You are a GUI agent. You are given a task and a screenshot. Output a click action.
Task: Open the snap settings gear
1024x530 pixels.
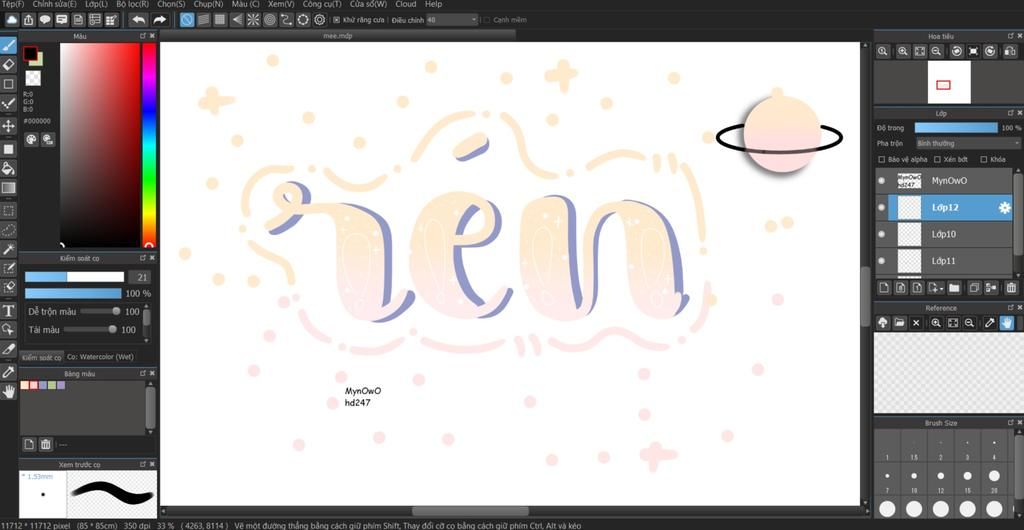click(x=319, y=20)
